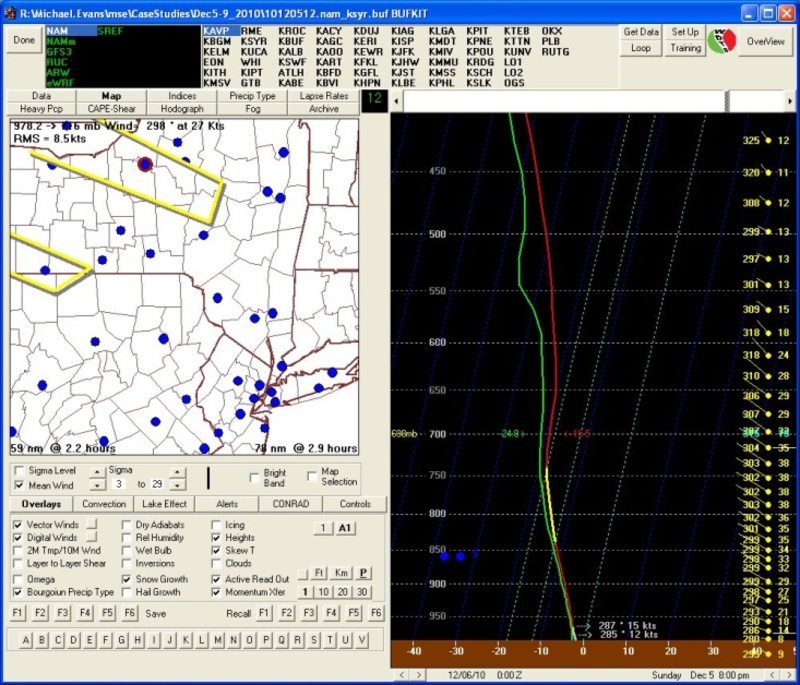800x685 pixels.
Task: Step back with bottom-right previous arrow
Action: (772, 675)
